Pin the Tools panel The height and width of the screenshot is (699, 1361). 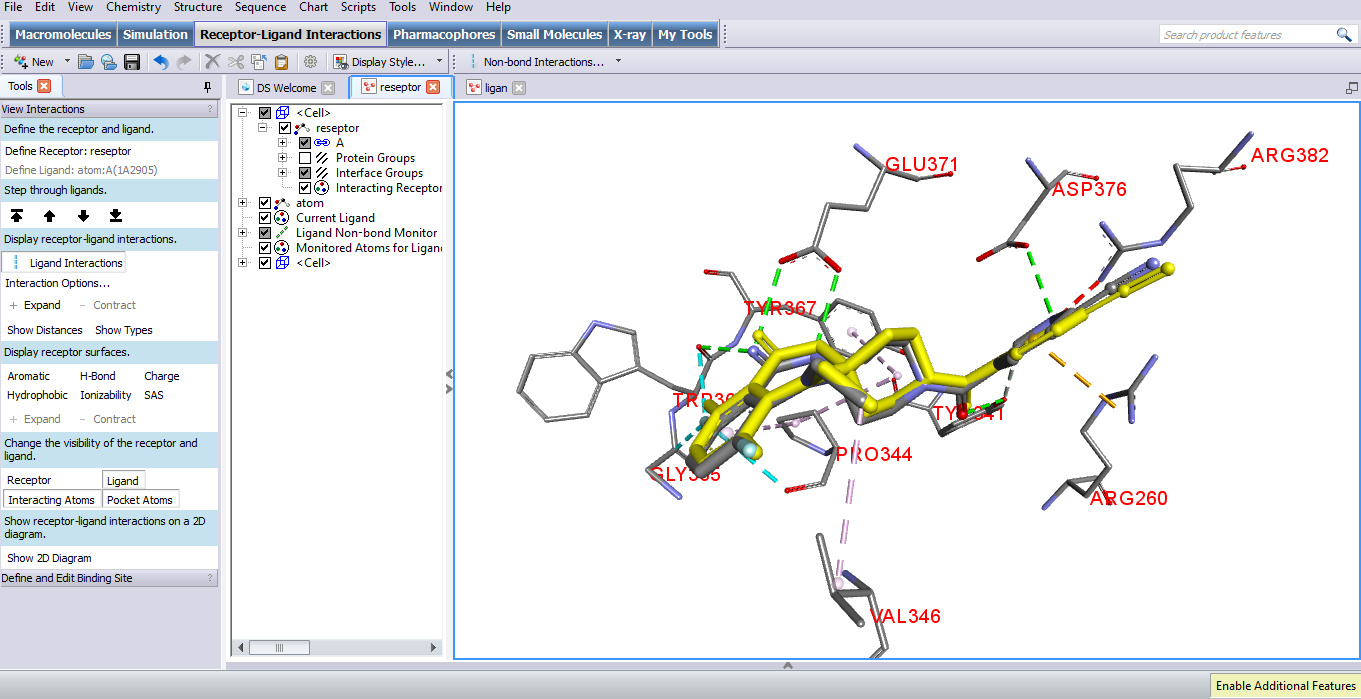[x=207, y=86]
